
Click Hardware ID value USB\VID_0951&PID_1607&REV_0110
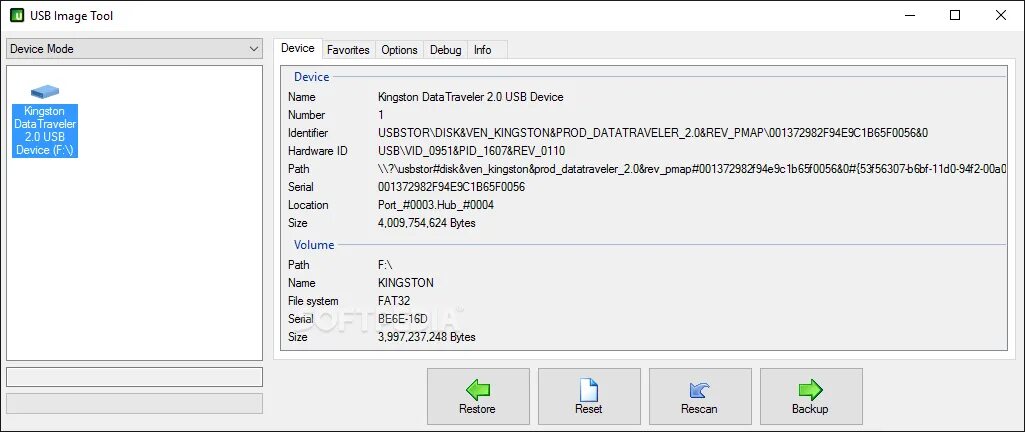(471, 151)
